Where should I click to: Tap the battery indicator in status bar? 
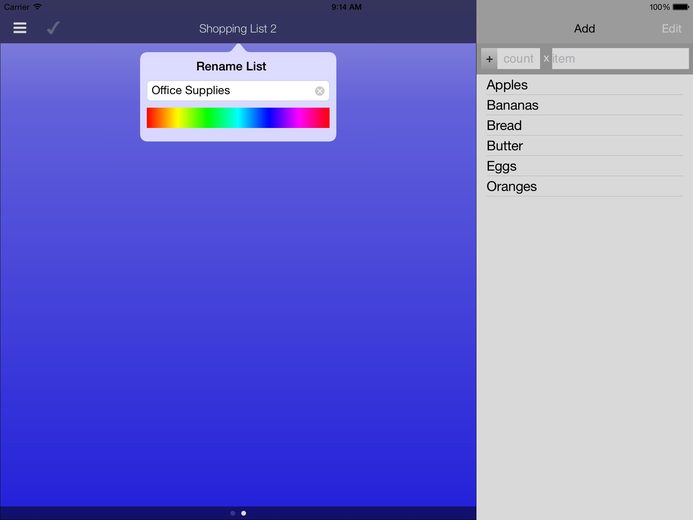(681, 7)
